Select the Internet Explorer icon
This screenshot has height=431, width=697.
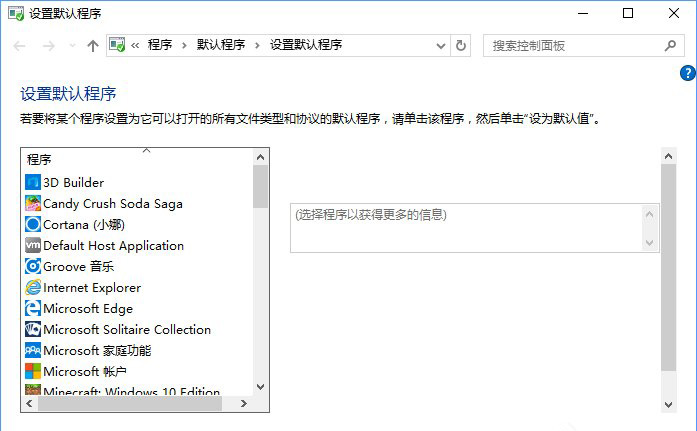point(33,287)
